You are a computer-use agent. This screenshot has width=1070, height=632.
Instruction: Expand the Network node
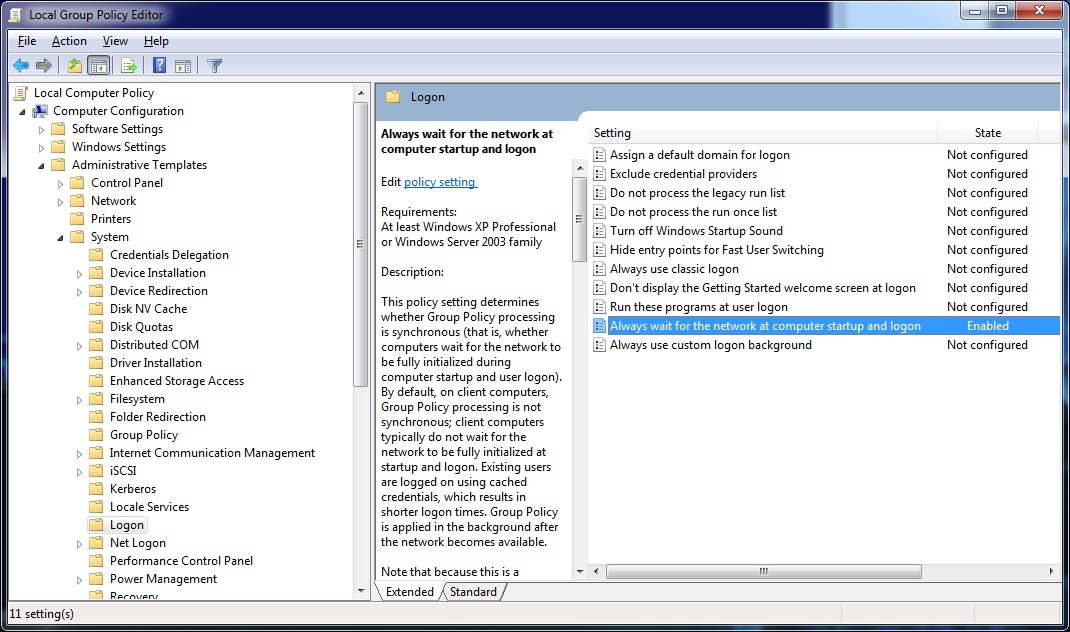(x=60, y=201)
